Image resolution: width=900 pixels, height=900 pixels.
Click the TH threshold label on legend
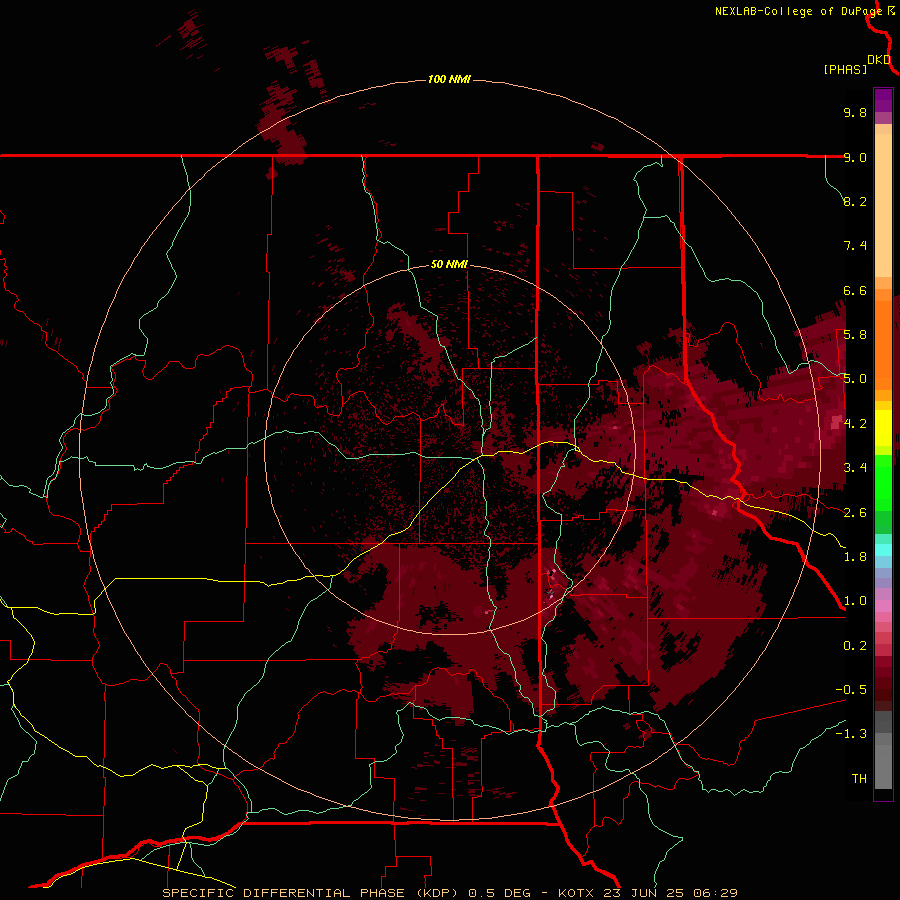(x=859, y=779)
